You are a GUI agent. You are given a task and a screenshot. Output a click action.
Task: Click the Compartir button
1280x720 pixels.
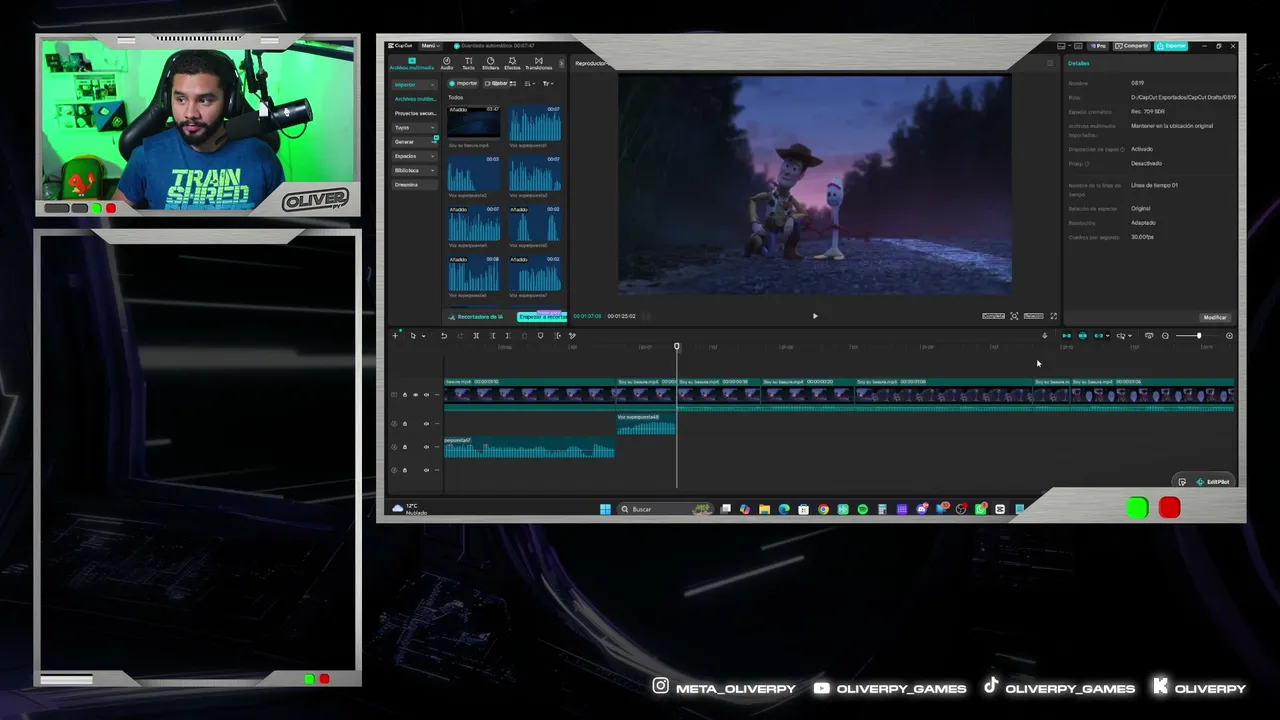click(x=1133, y=46)
